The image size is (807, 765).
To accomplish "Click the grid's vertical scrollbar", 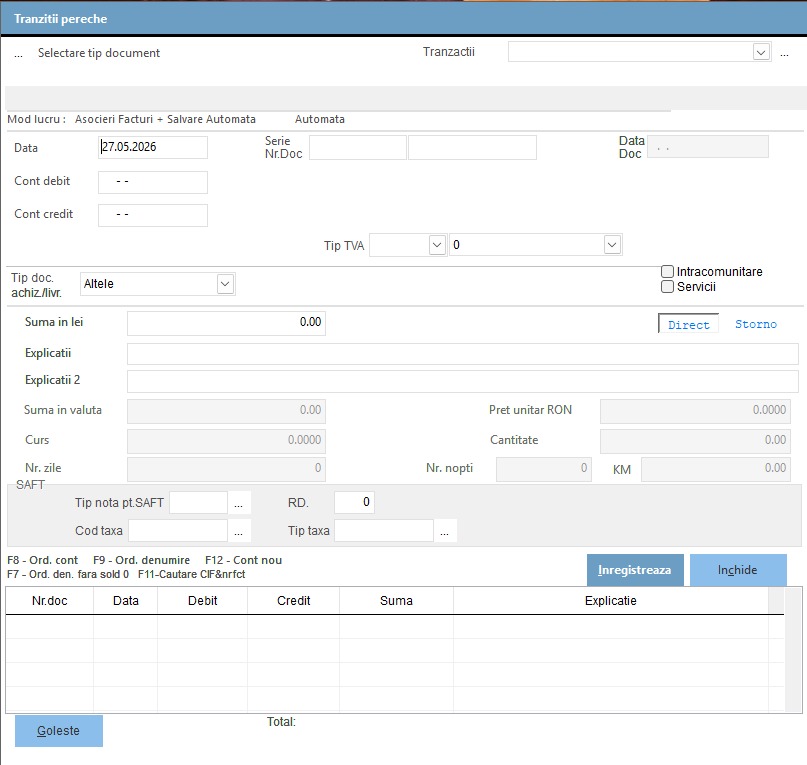I will [x=793, y=650].
